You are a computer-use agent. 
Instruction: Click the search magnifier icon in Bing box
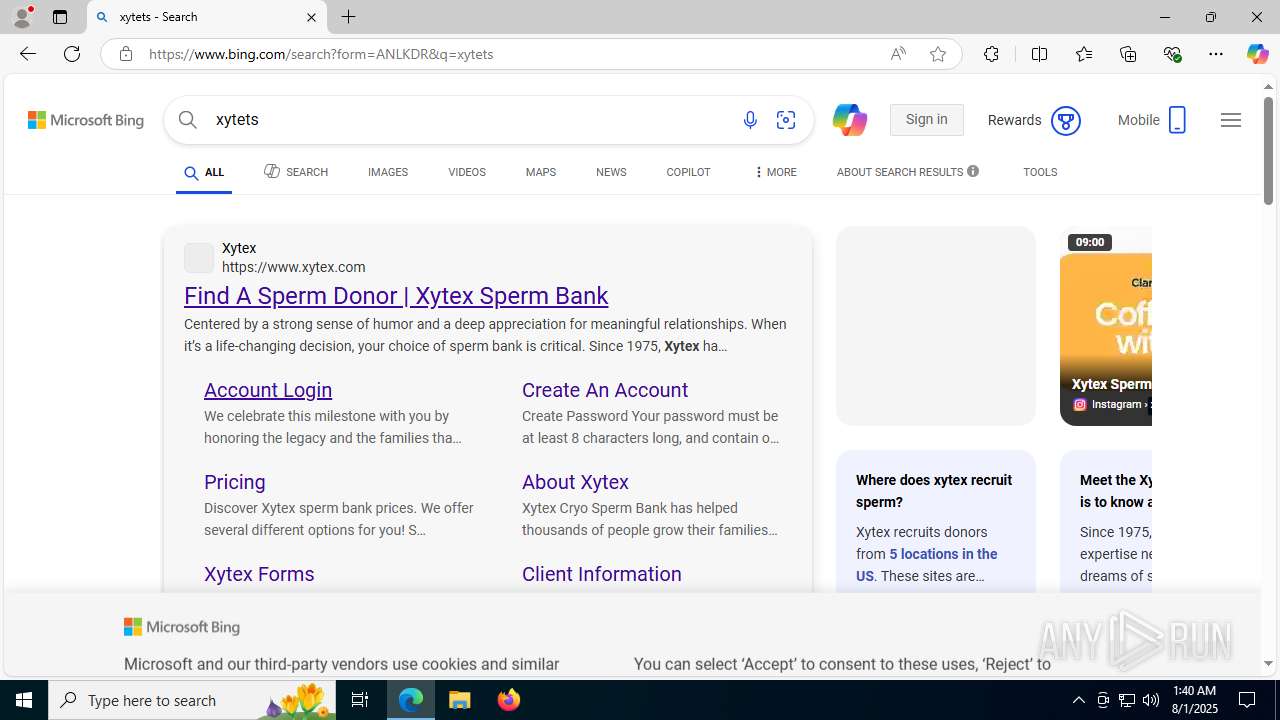coord(188,120)
